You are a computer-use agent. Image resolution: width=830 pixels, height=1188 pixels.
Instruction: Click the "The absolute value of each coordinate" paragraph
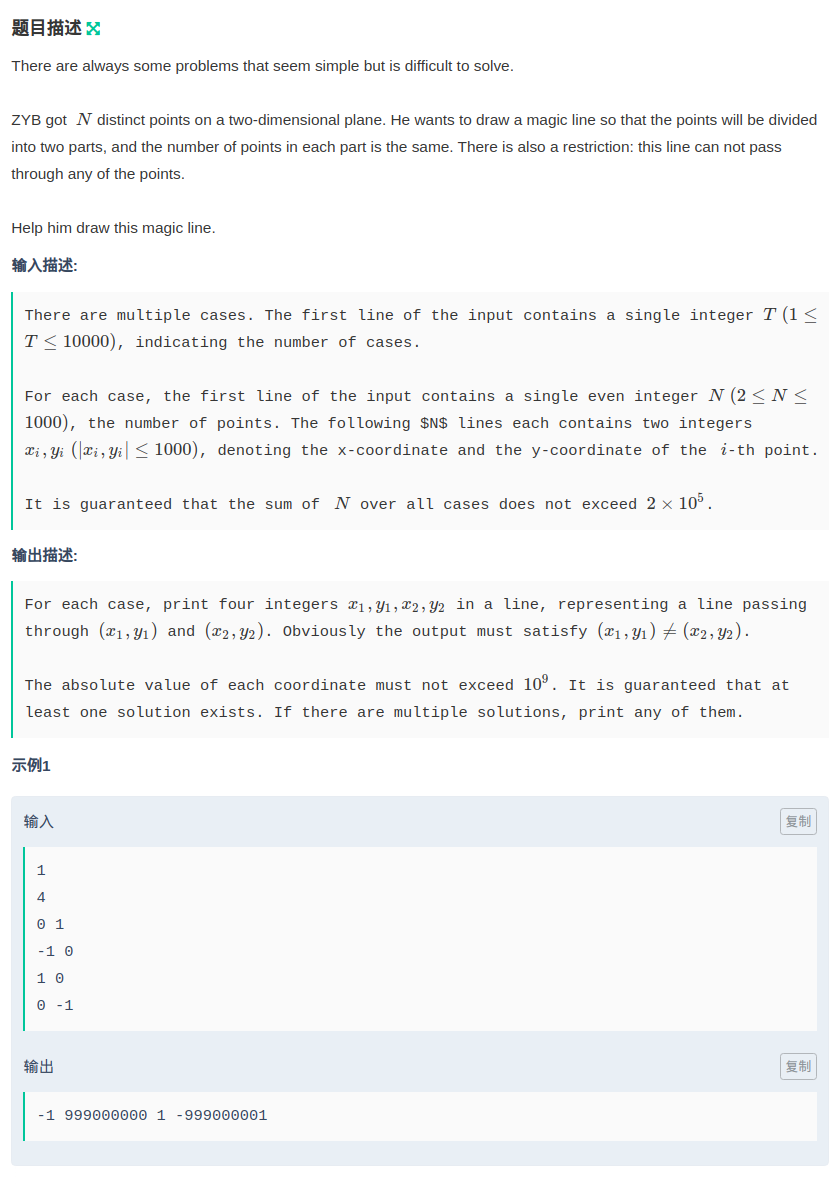tap(407, 698)
